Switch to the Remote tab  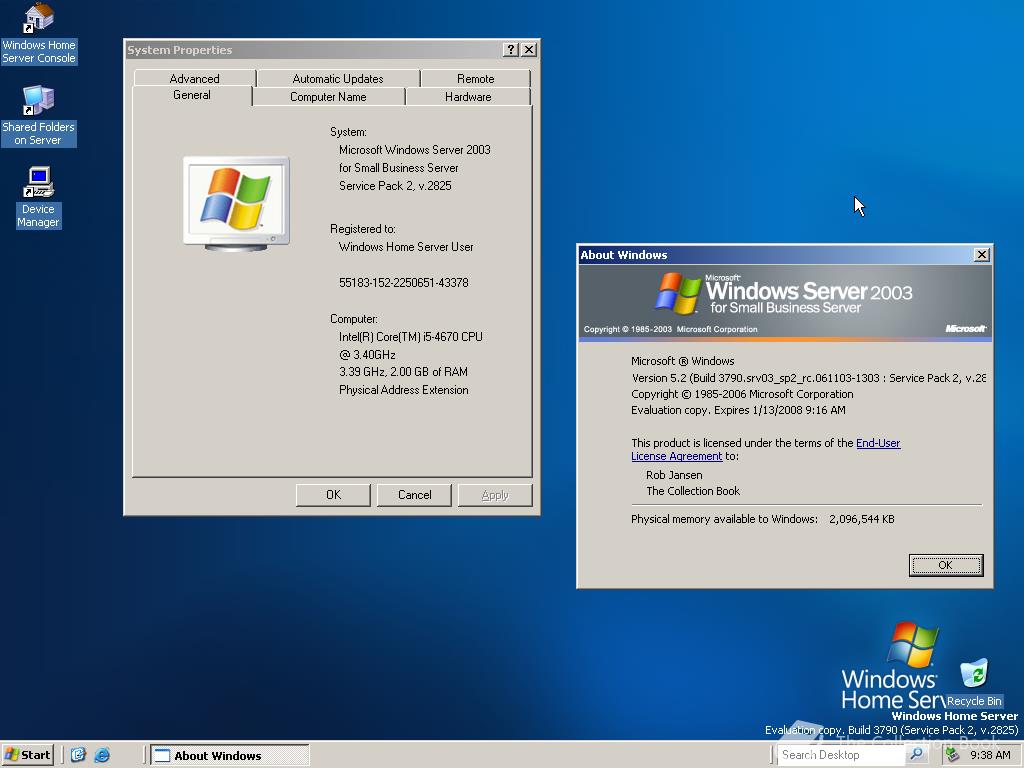[475, 78]
